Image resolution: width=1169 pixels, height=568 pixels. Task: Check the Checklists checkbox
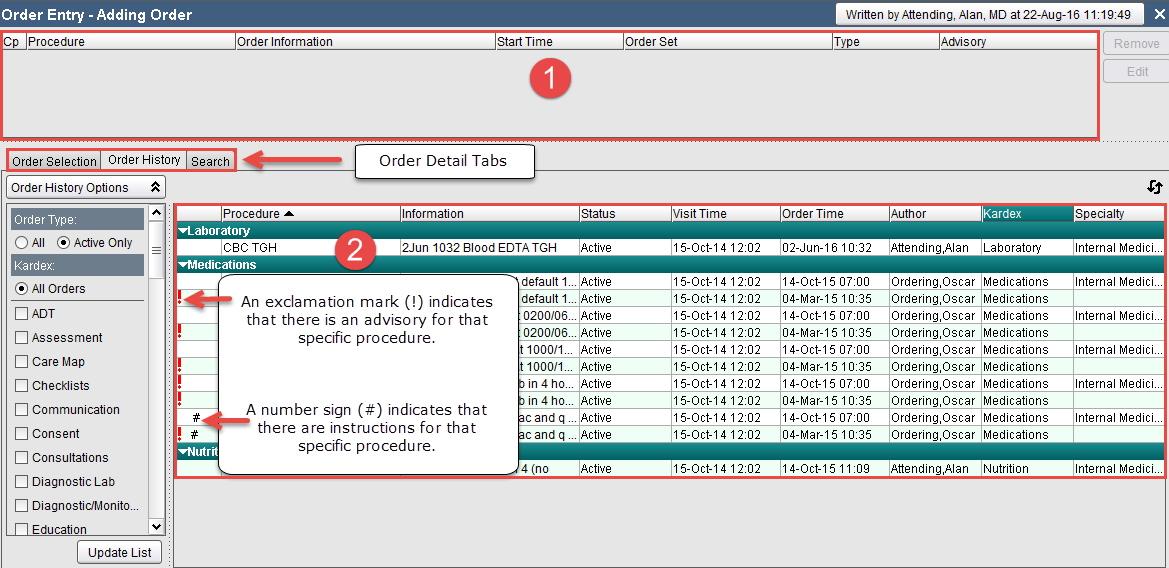tap(22, 385)
